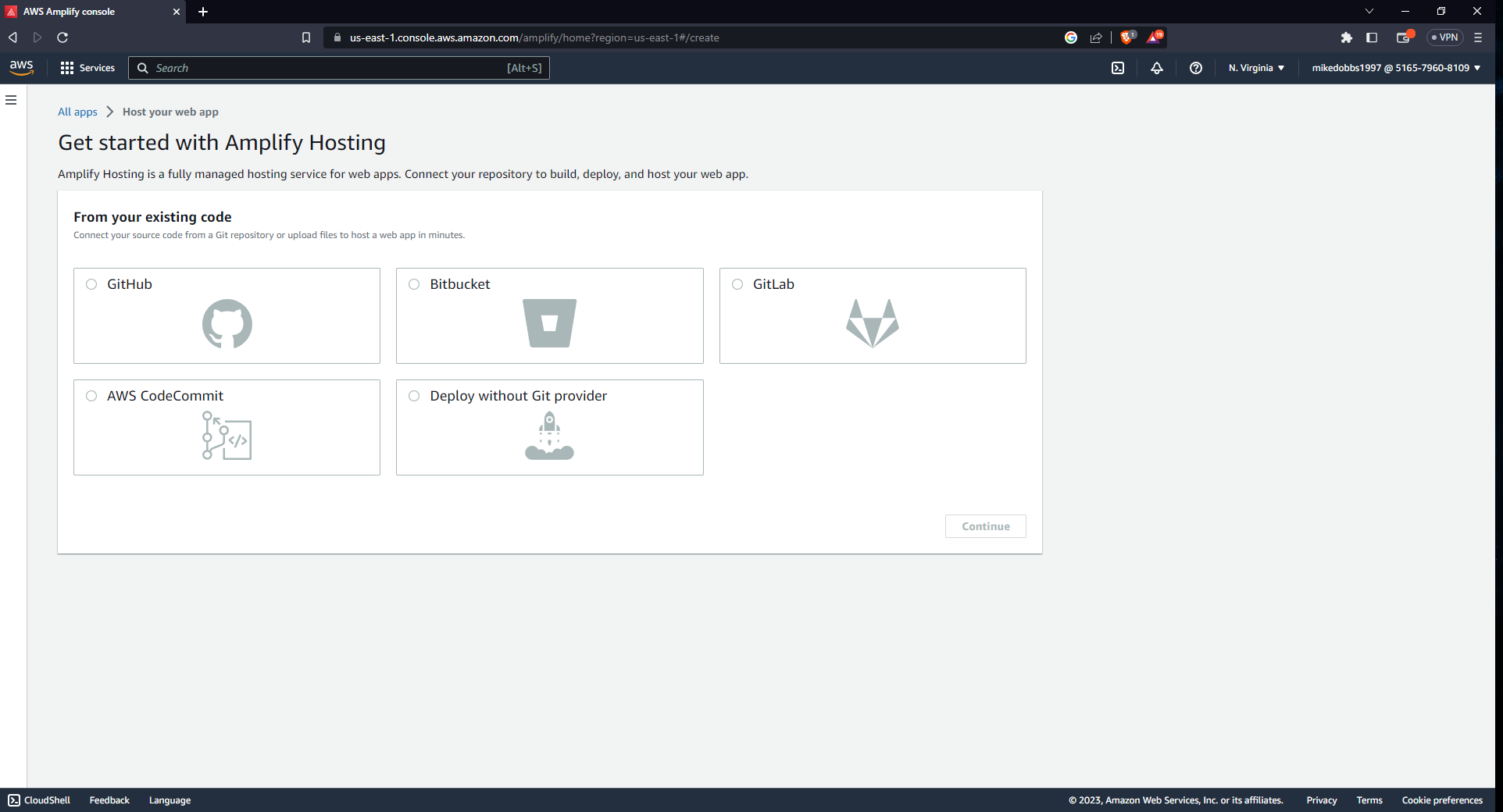Select the GitHub radio button

pyautogui.click(x=91, y=284)
